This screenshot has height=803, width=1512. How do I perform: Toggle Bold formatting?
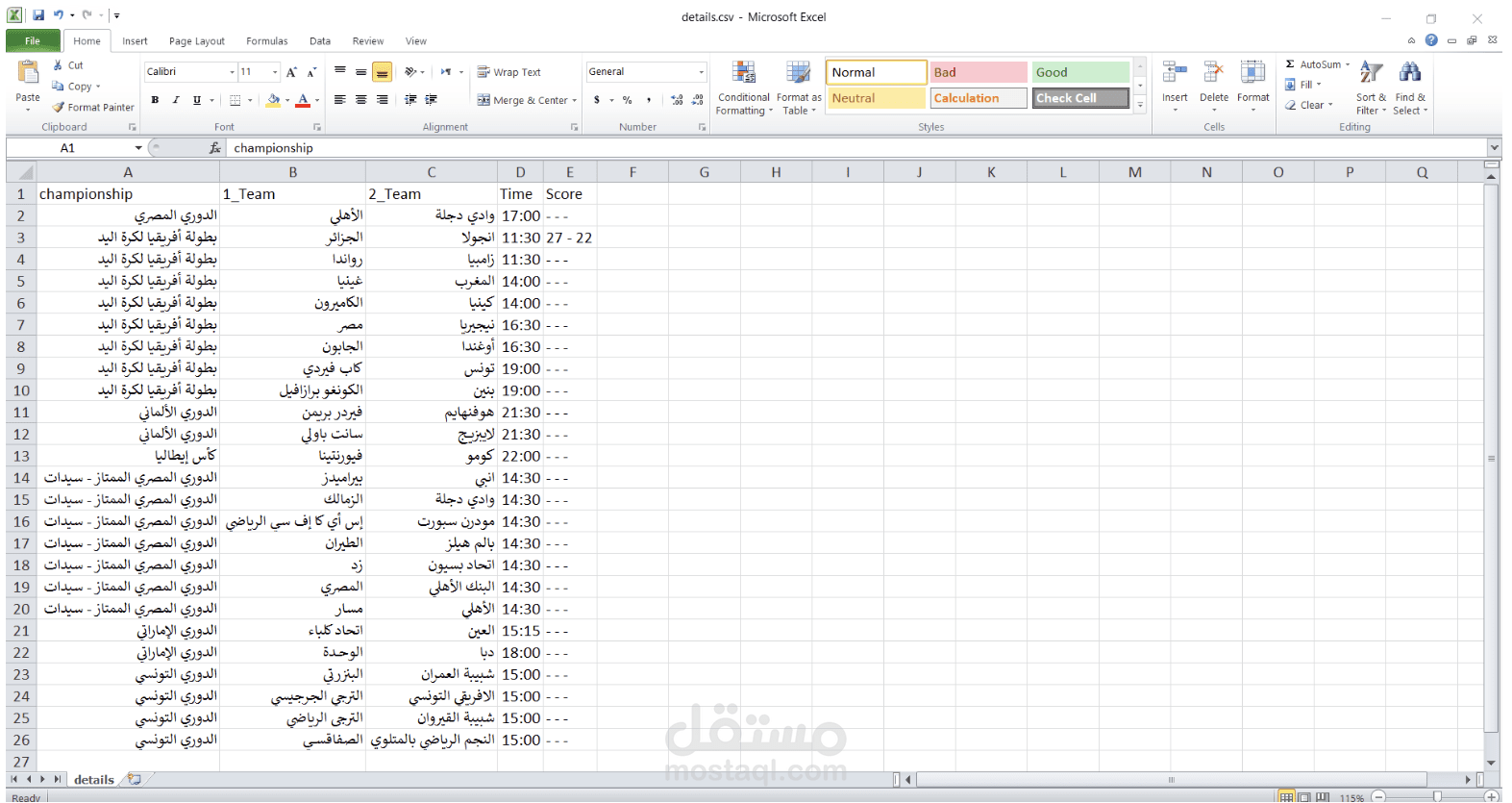tap(155, 100)
